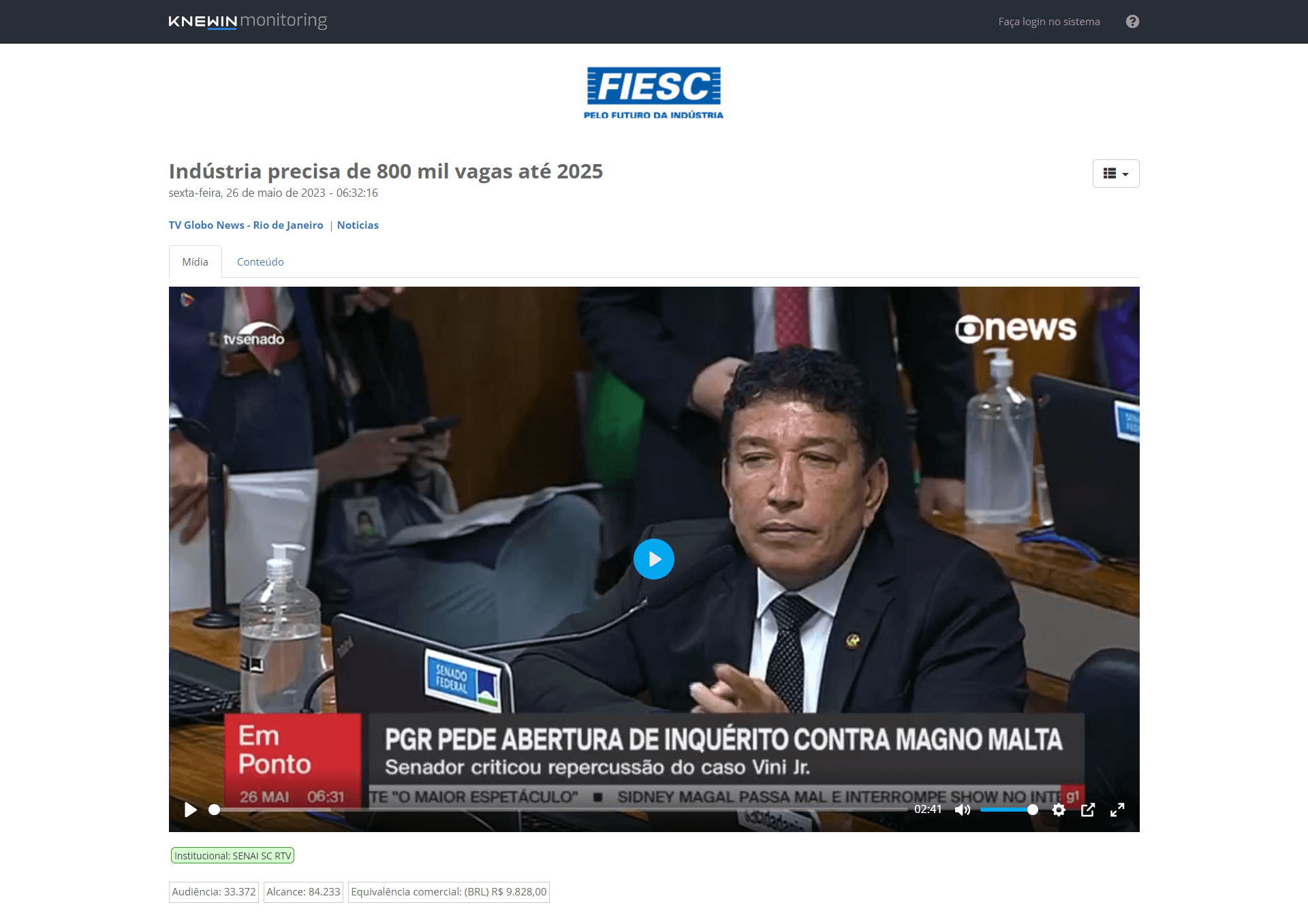Open TV Globo News - Rio de Janeiro link

click(x=246, y=225)
